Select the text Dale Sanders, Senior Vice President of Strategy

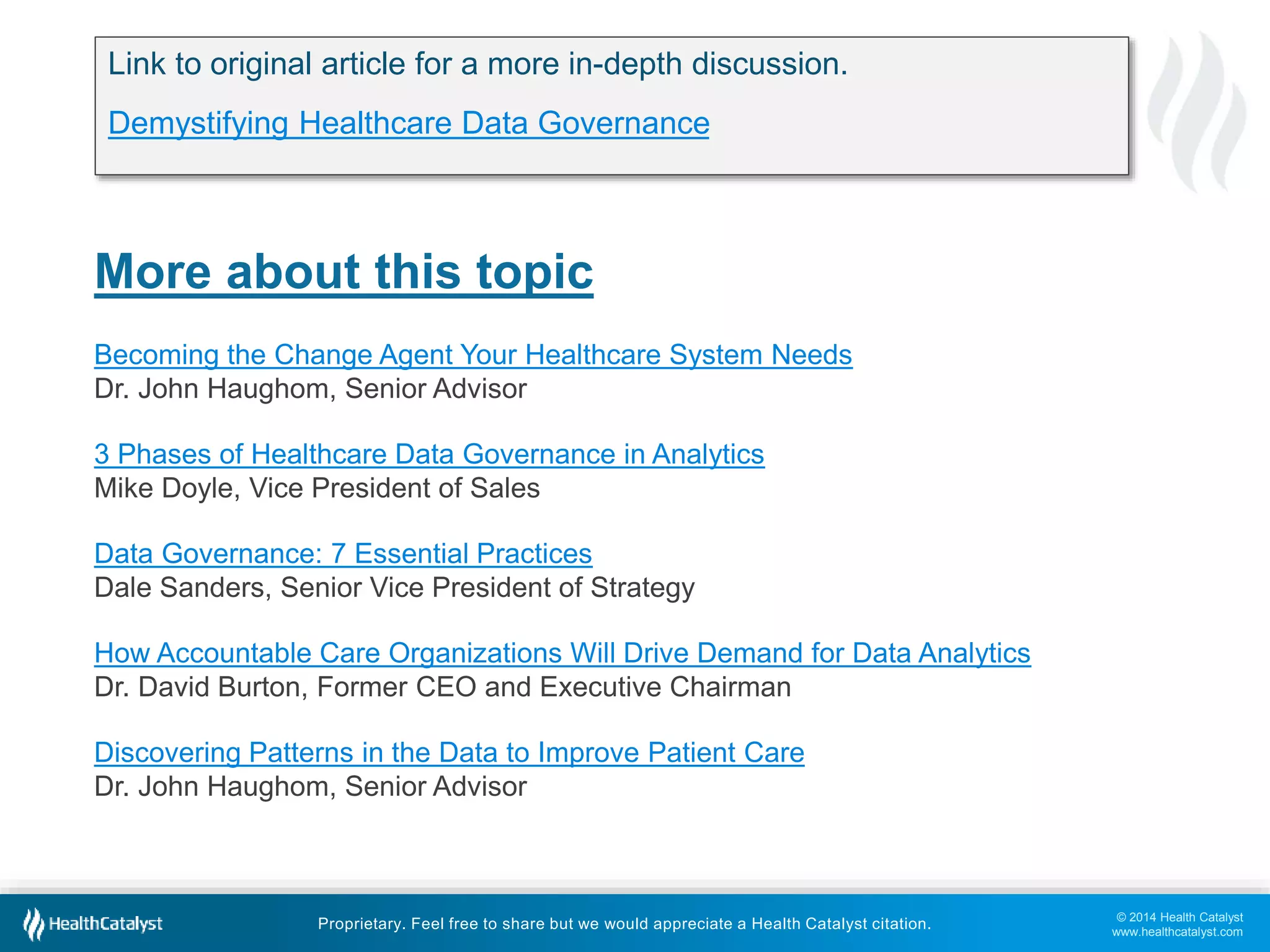coord(394,588)
